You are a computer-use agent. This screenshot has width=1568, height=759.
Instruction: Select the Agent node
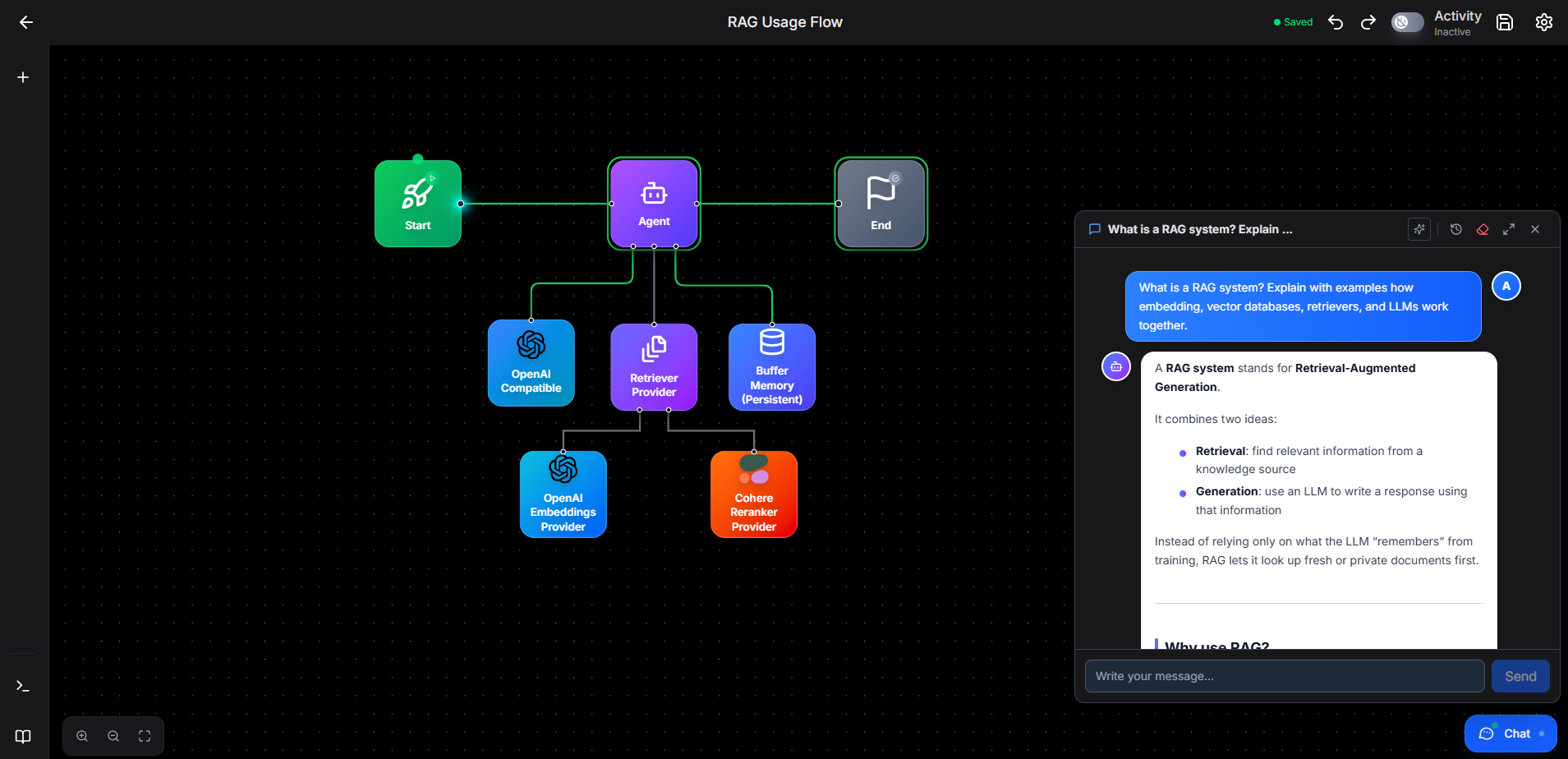[x=654, y=204]
